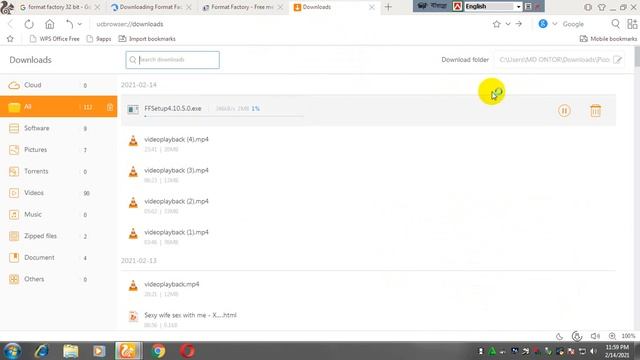The width and height of the screenshot is (640, 360).
Task: Show Others downloads category
Action: (58, 279)
